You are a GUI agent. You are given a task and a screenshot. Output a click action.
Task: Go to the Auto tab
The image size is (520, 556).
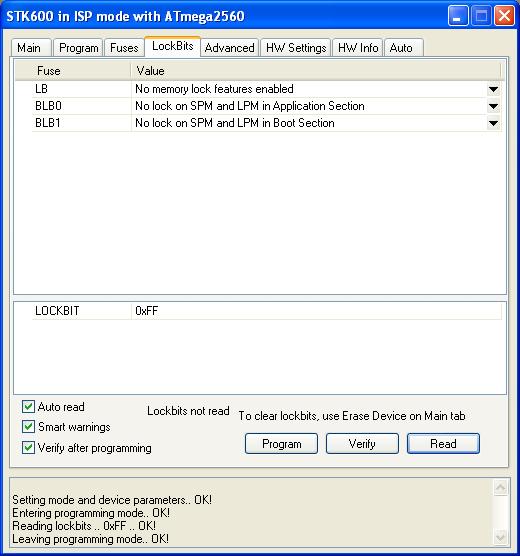(x=404, y=48)
